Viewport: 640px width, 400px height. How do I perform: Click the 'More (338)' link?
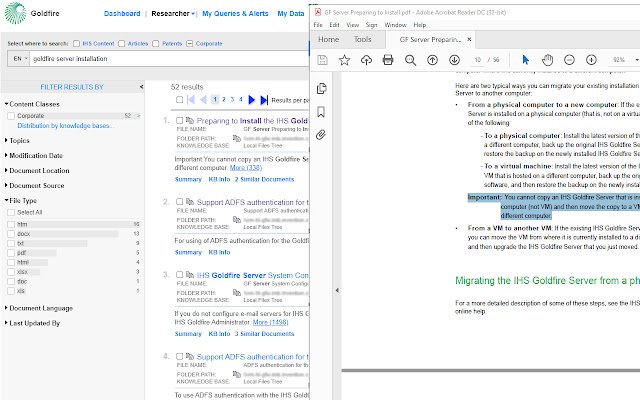[x=246, y=168]
